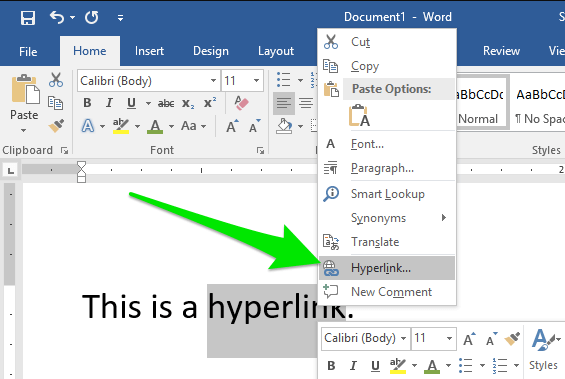Open the Font dialog launcher

coord(260,151)
